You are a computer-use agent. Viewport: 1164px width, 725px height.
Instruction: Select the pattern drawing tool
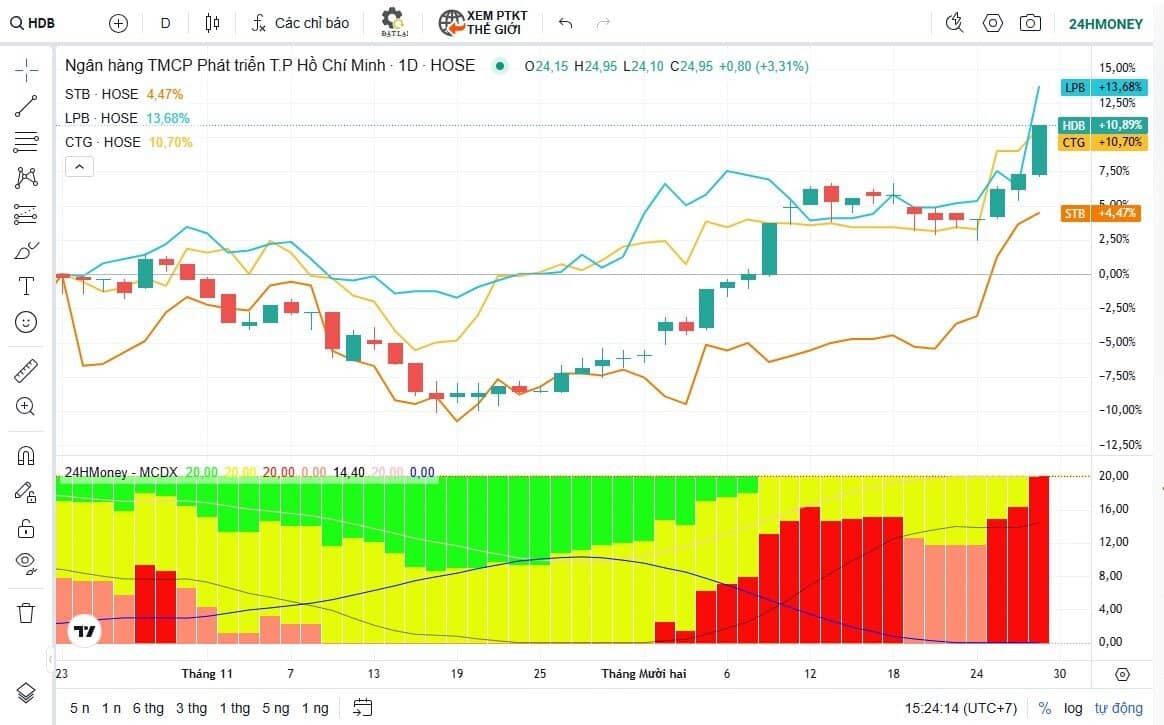pyautogui.click(x=26, y=177)
